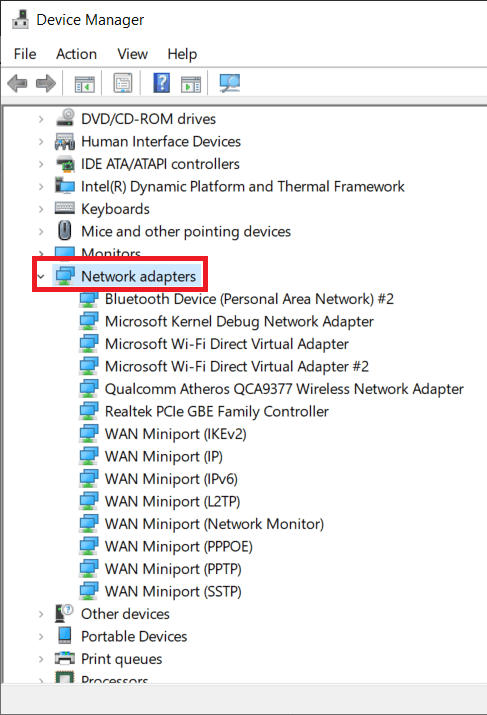Expand Human Interface Devices category
This screenshot has width=487, height=715.
(x=41, y=142)
